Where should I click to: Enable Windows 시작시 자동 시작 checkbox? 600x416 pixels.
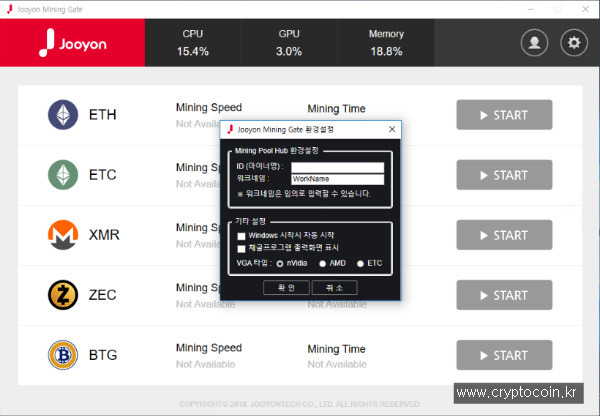click(241, 236)
